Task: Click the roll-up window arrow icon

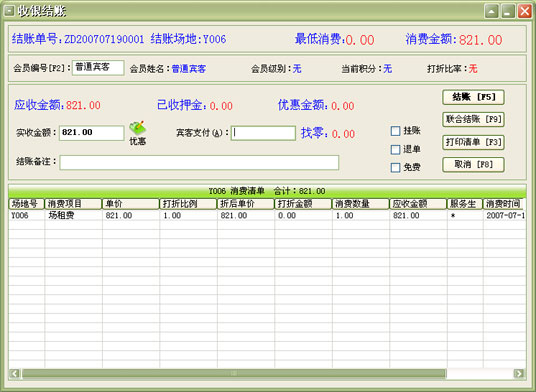Action: point(492,11)
